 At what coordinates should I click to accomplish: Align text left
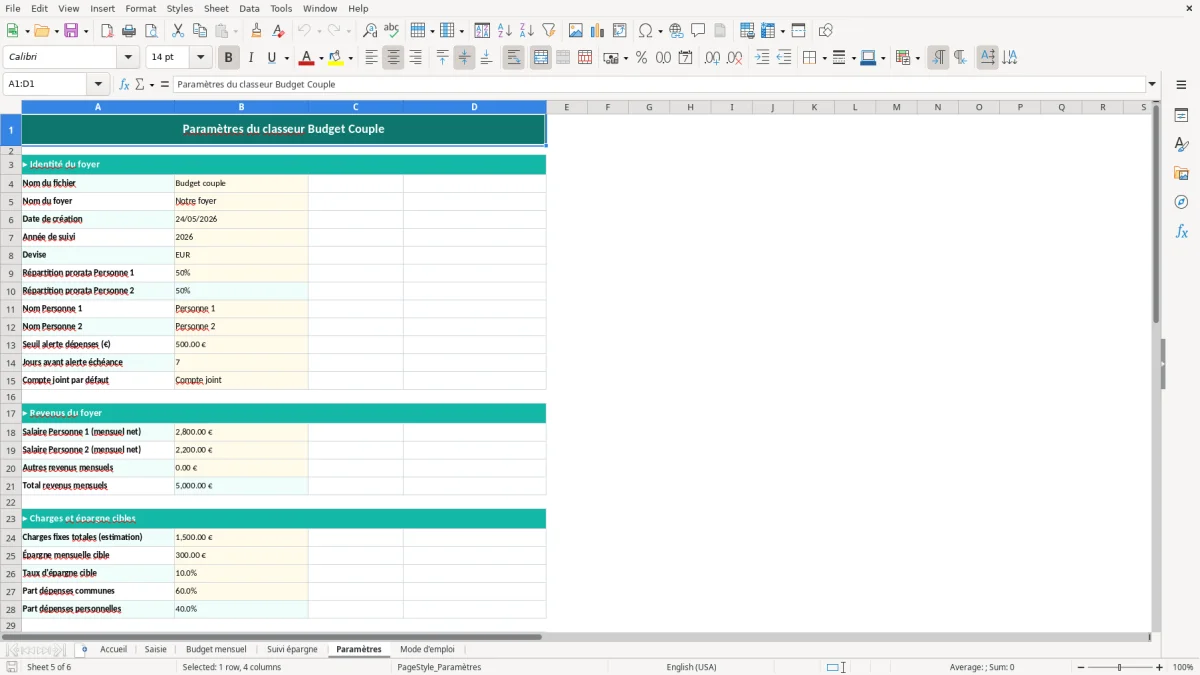pos(371,58)
